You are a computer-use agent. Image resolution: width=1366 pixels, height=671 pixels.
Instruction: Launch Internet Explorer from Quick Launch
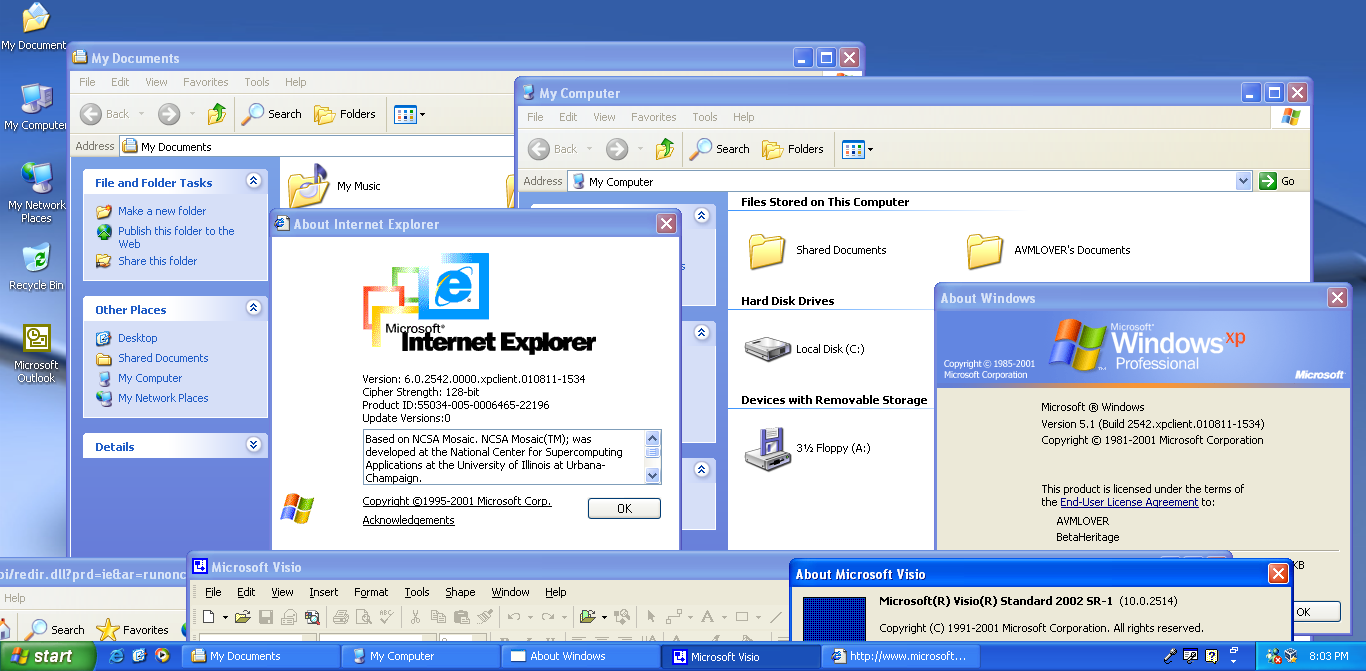click(x=117, y=656)
